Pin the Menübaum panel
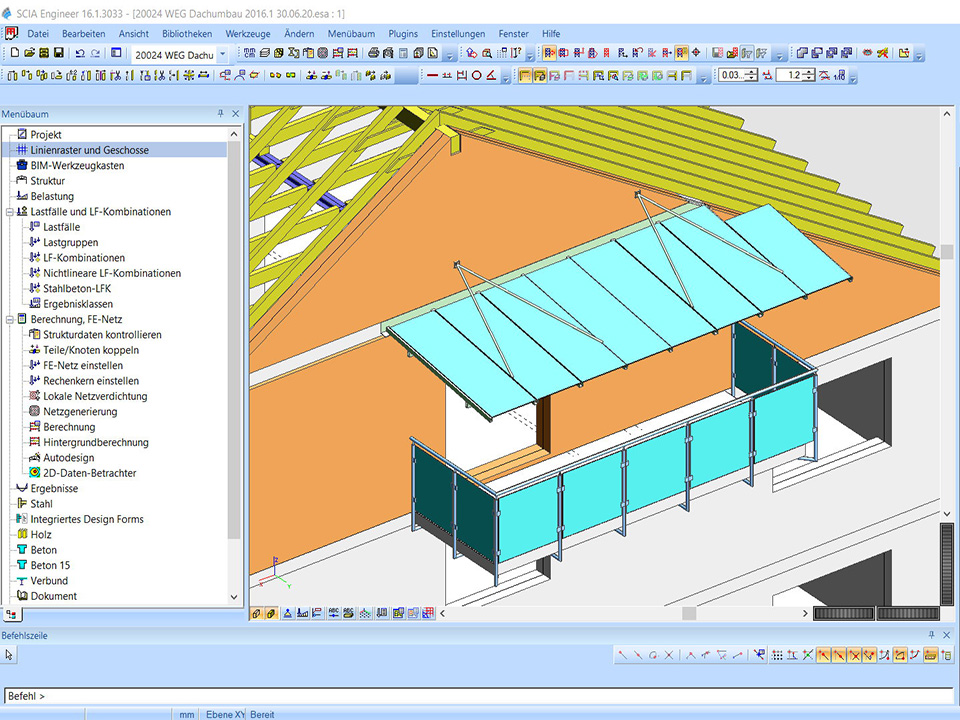960x720 pixels. [x=221, y=114]
